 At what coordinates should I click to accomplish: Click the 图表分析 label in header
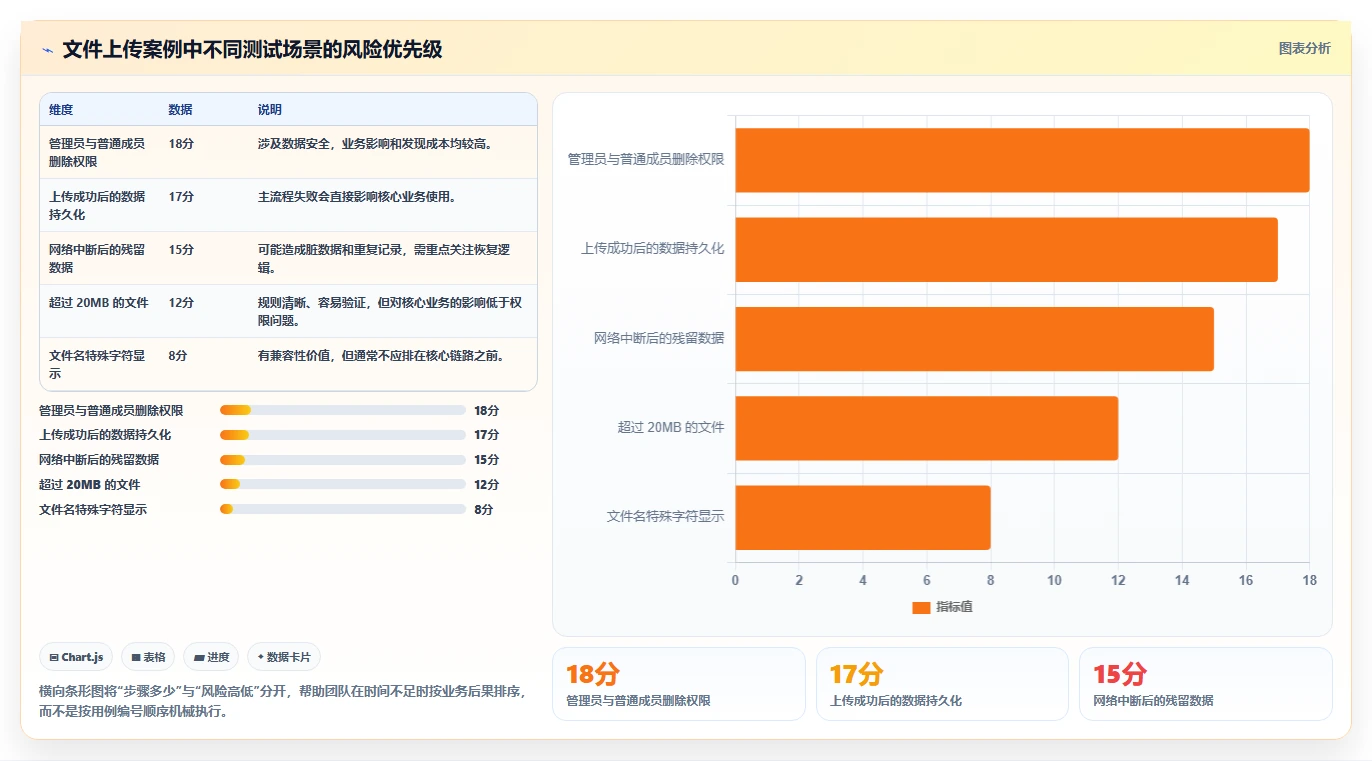point(1304,48)
